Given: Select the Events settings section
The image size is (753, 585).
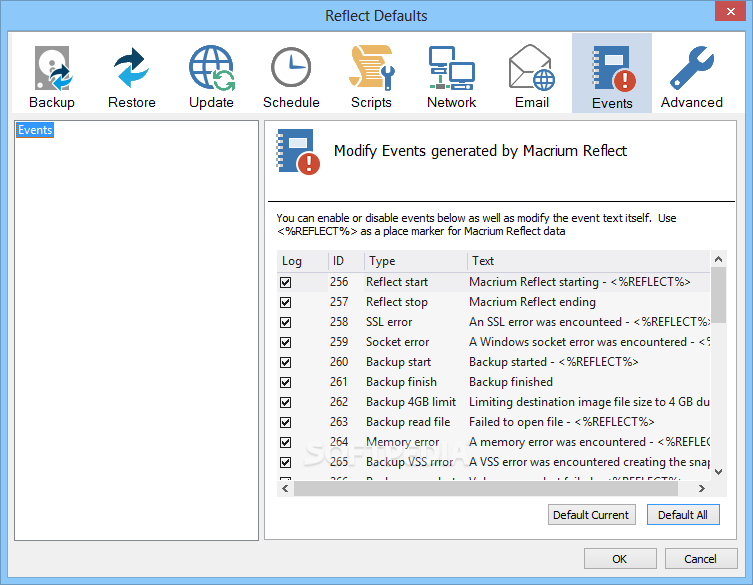Looking at the screenshot, I should pyautogui.click(x=612, y=73).
